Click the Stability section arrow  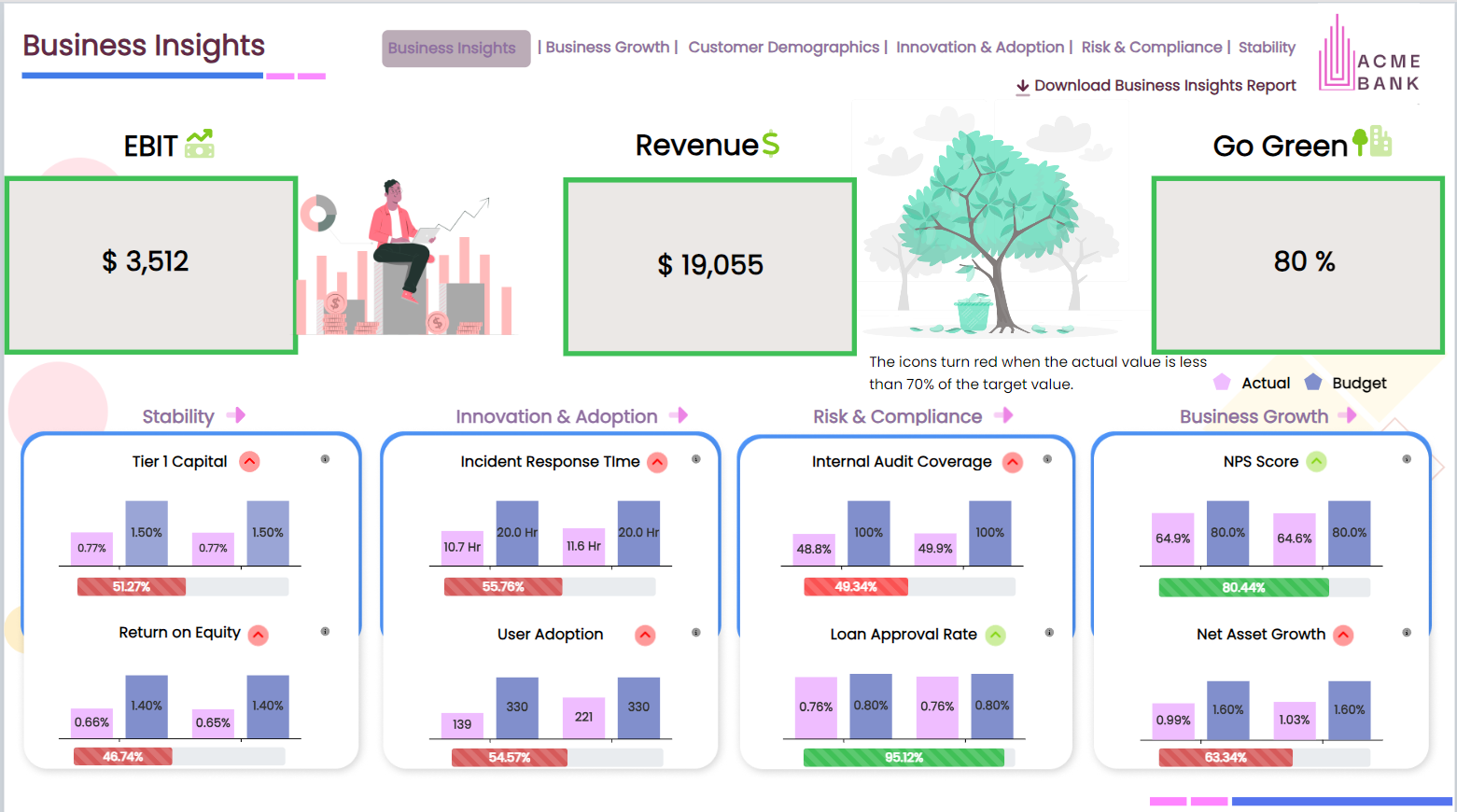click(x=236, y=415)
